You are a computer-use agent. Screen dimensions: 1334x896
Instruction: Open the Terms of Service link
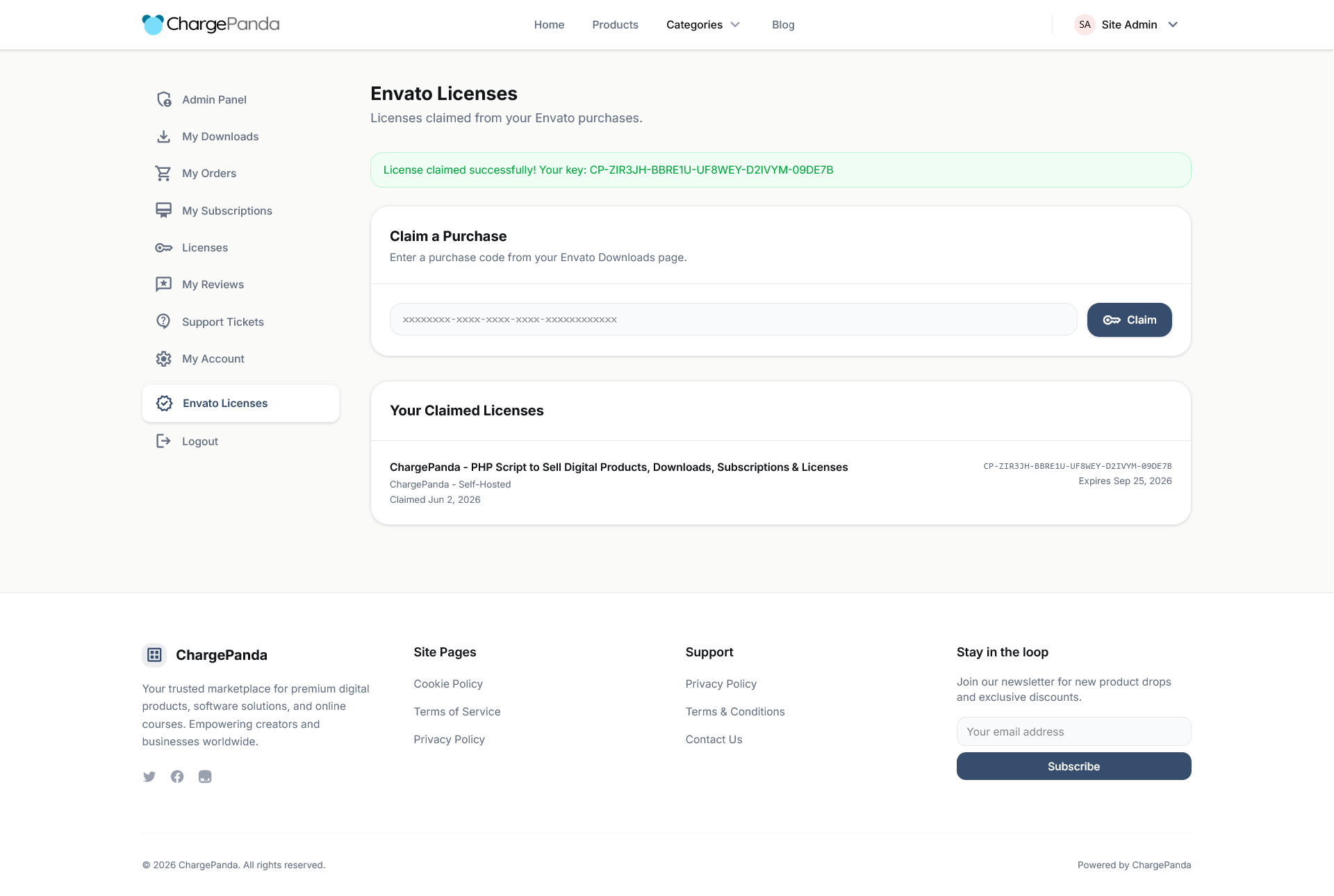[457, 711]
